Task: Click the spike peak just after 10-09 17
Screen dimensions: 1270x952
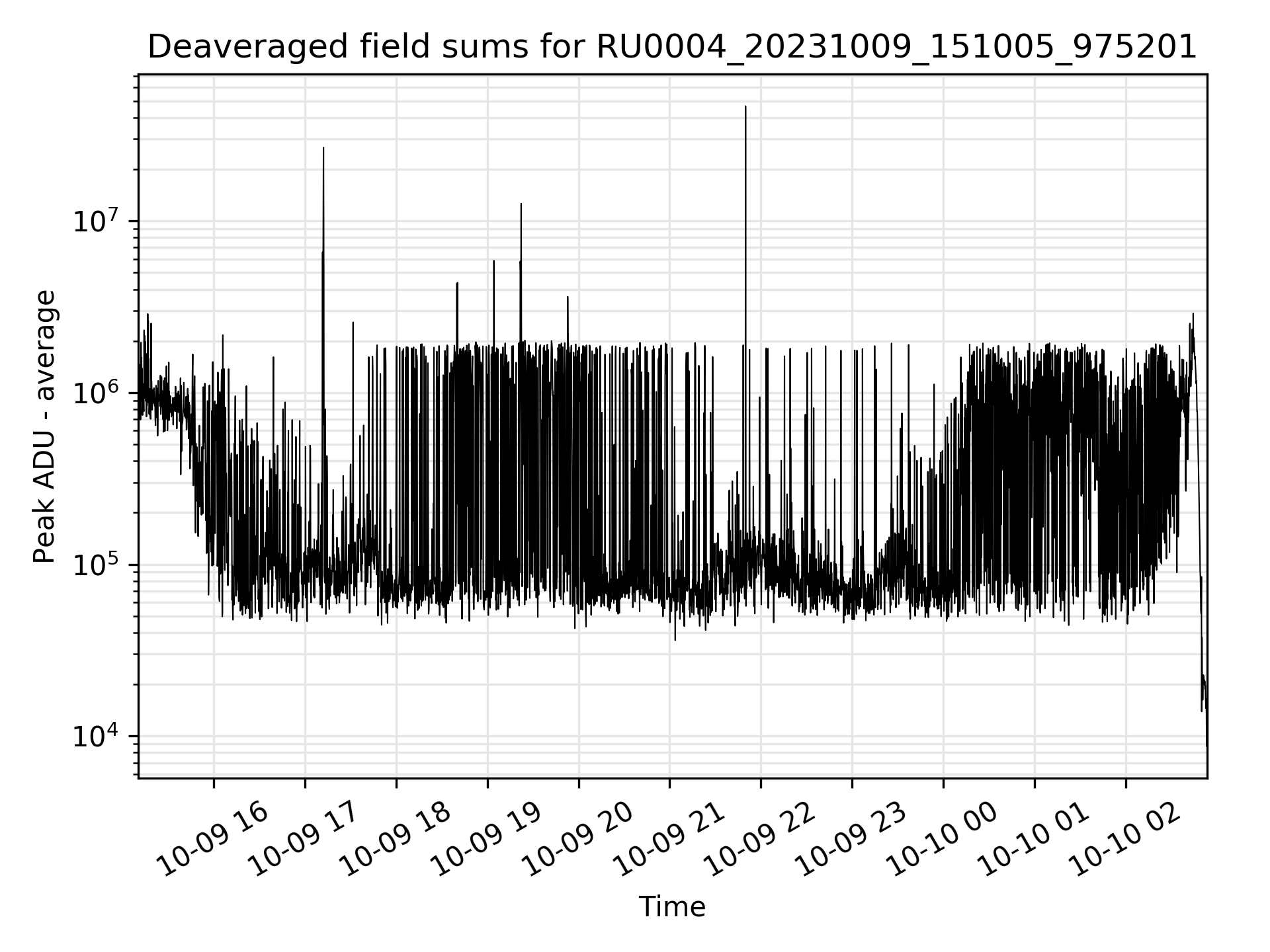Action: click(x=323, y=148)
